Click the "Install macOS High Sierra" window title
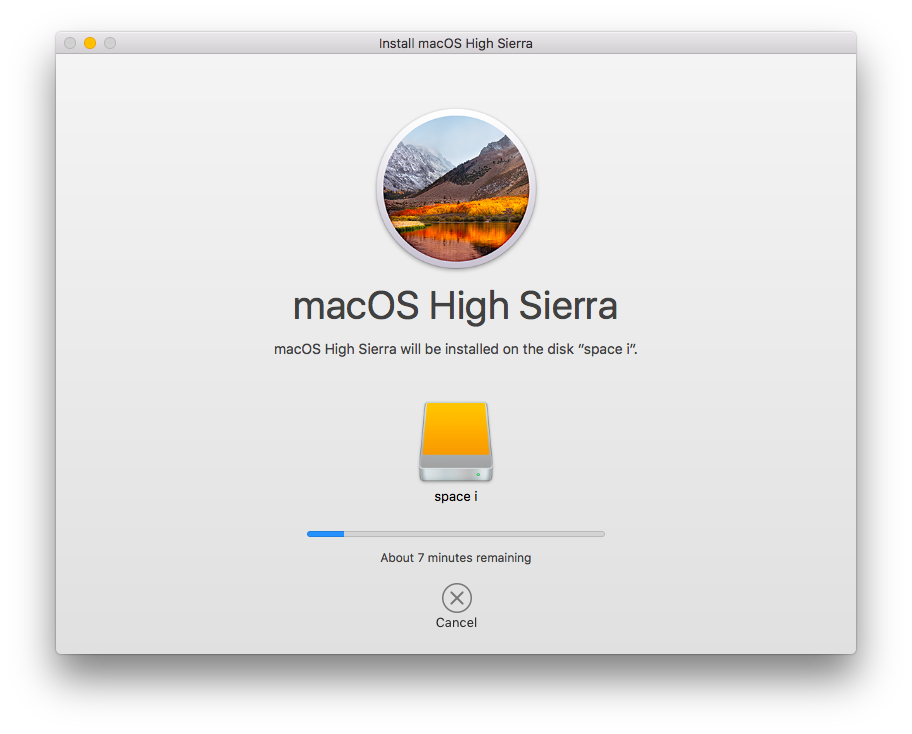This screenshot has width=912, height=734. tap(456, 43)
